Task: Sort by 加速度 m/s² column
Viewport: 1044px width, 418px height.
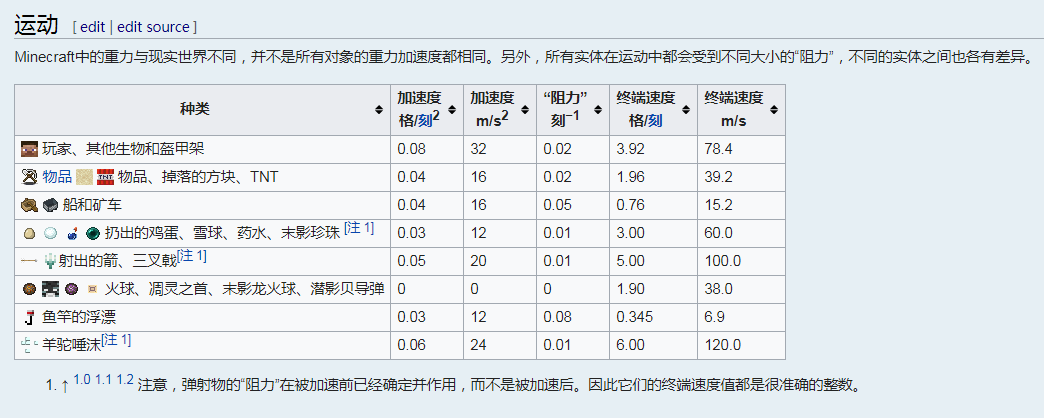Action: pos(524,110)
